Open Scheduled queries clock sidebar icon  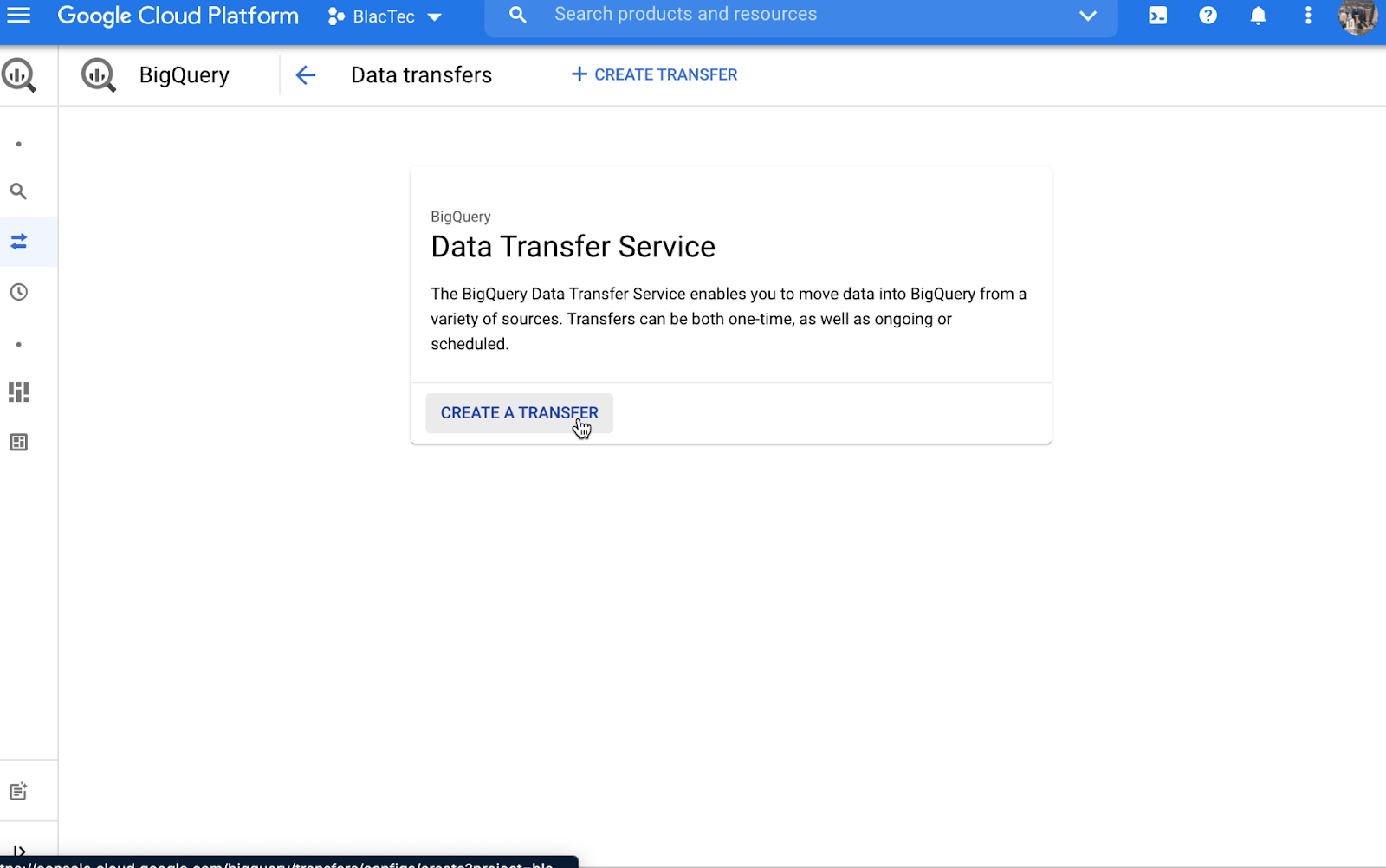18,292
